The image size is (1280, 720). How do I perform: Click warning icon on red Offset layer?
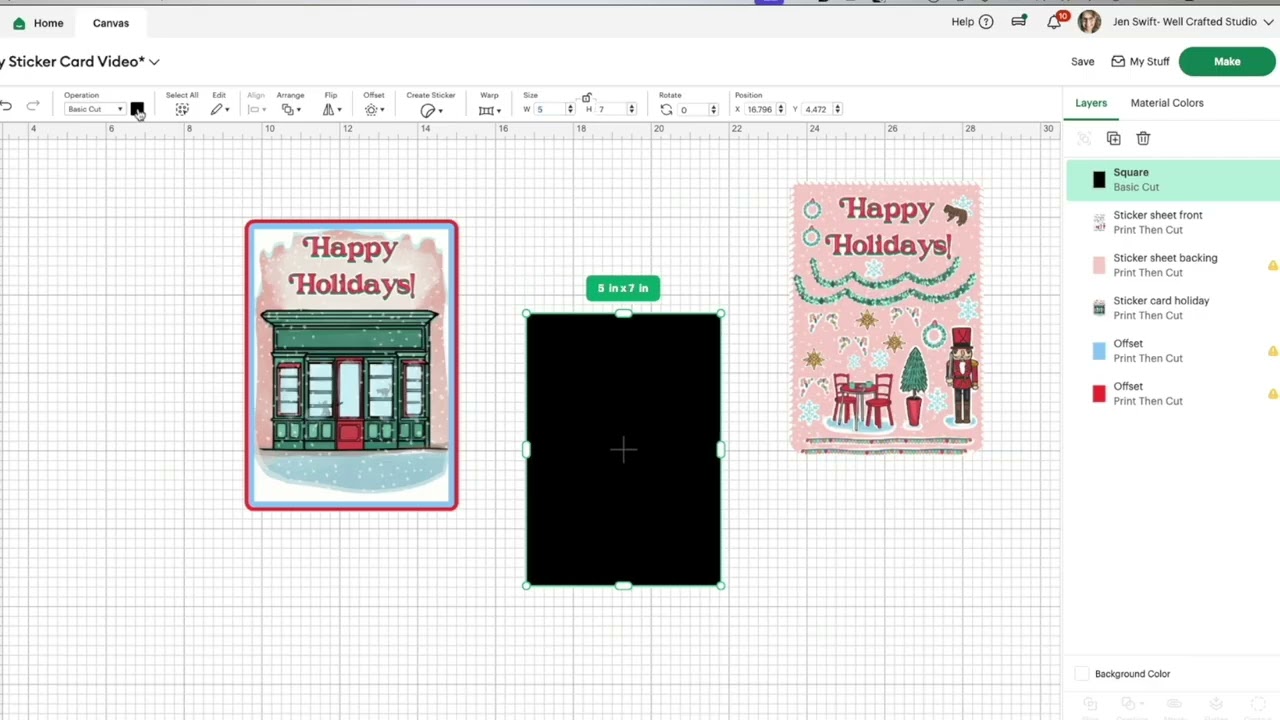[x=1272, y=394]
